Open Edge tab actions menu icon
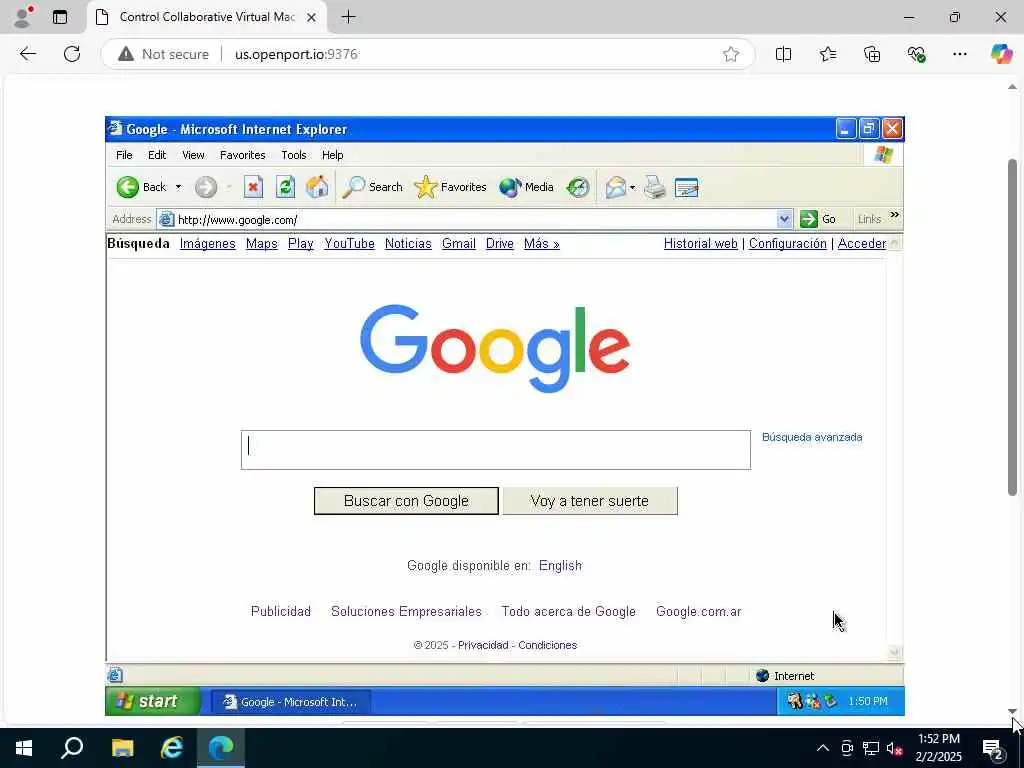Screen dimensions: 1024x768 pyautogui.click(x=60, y=17)
